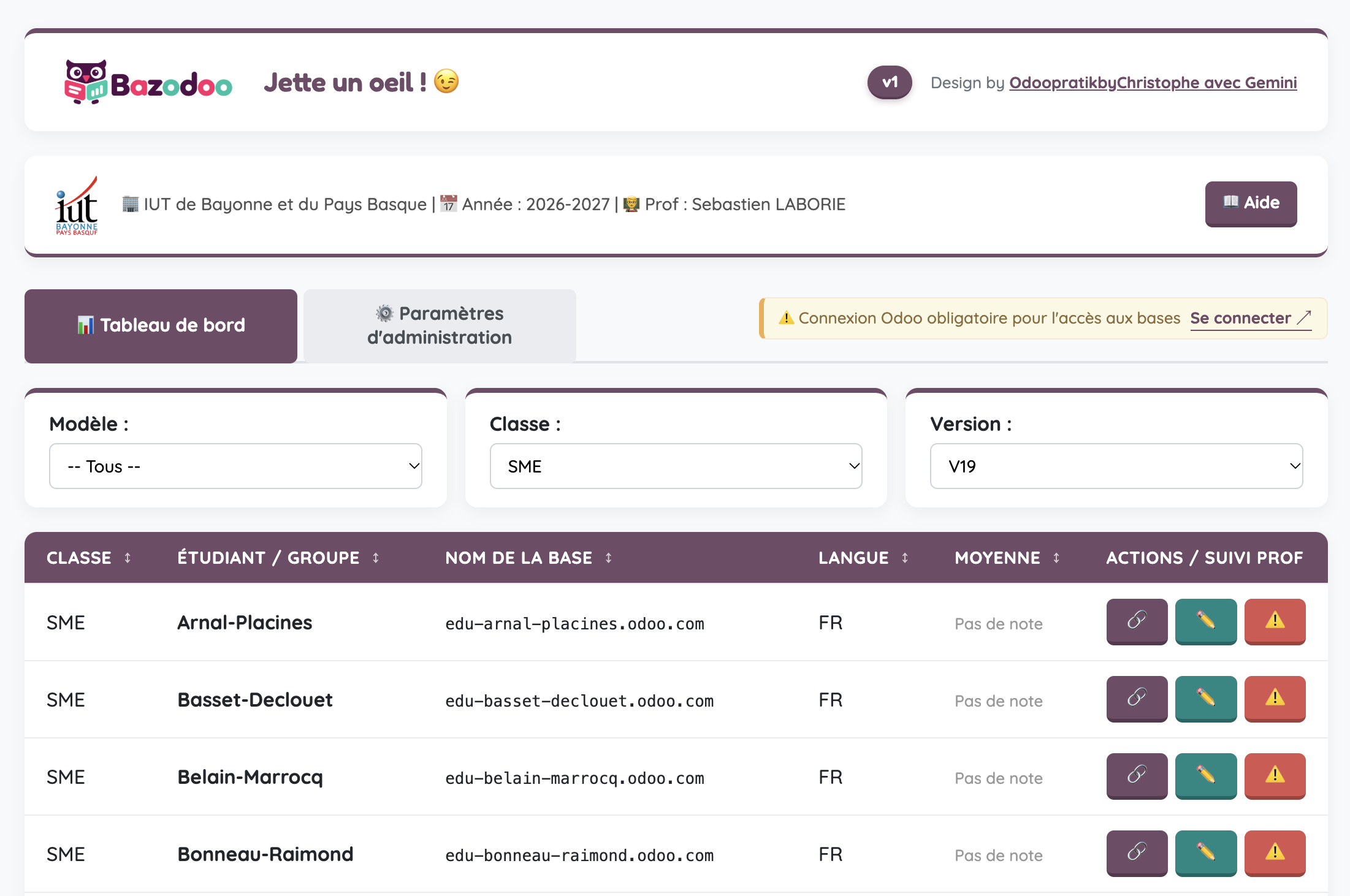The height and width of the screenshot is (896, 1350).
Task: Sort table by Classe column arrows
Action: [128, 558]
